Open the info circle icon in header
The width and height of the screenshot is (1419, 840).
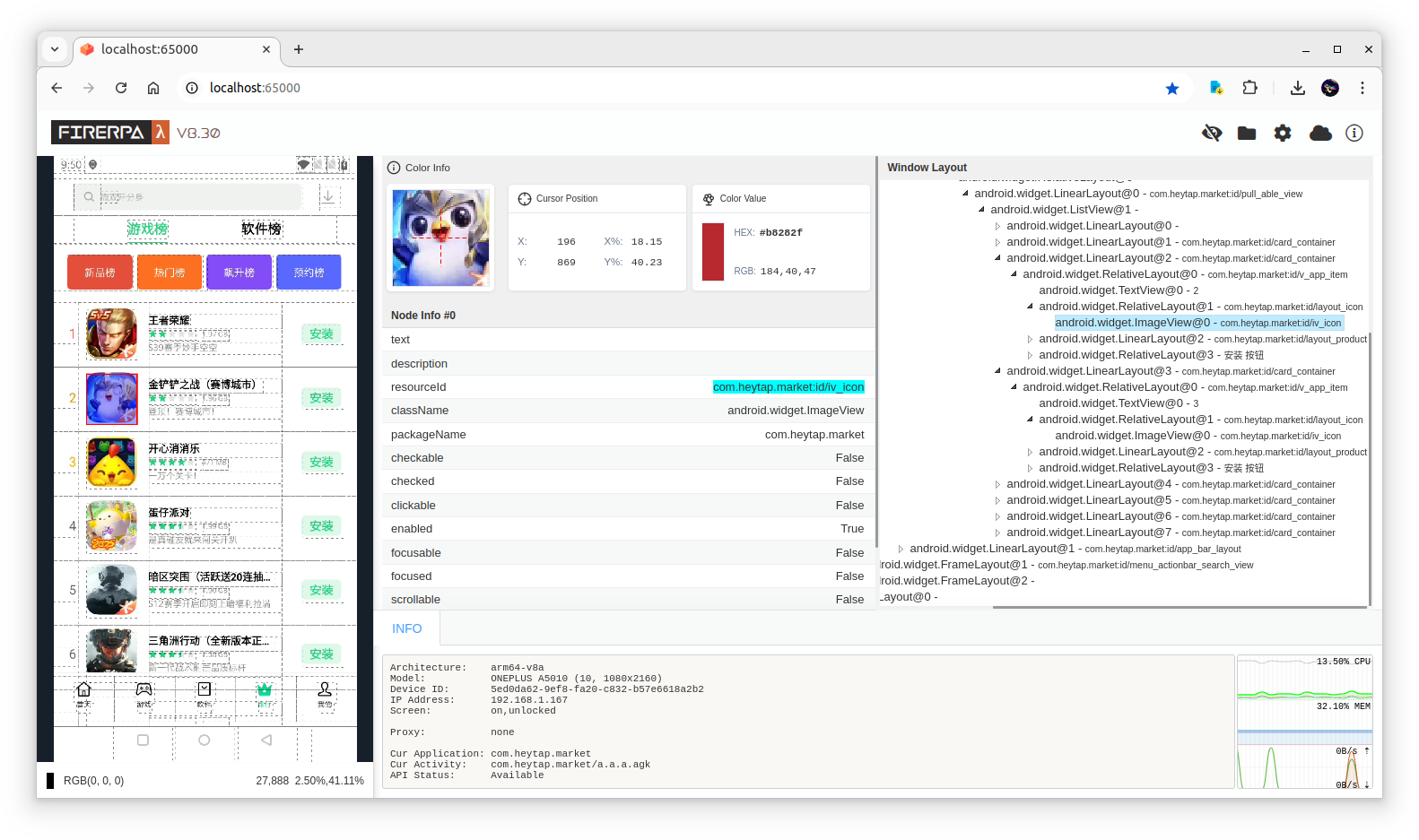[x=1354, y=133]
